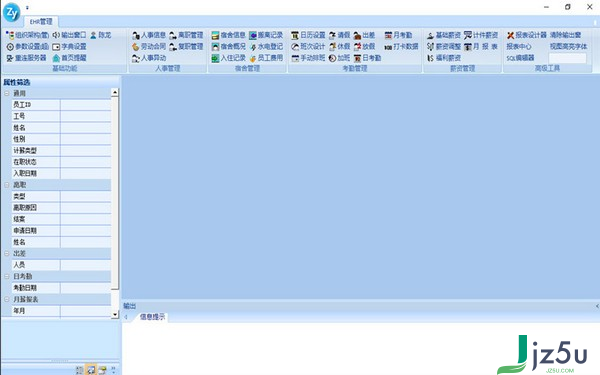Open 加班 overtime module
This screenshot has height=375, width=600.
(339, 58)
